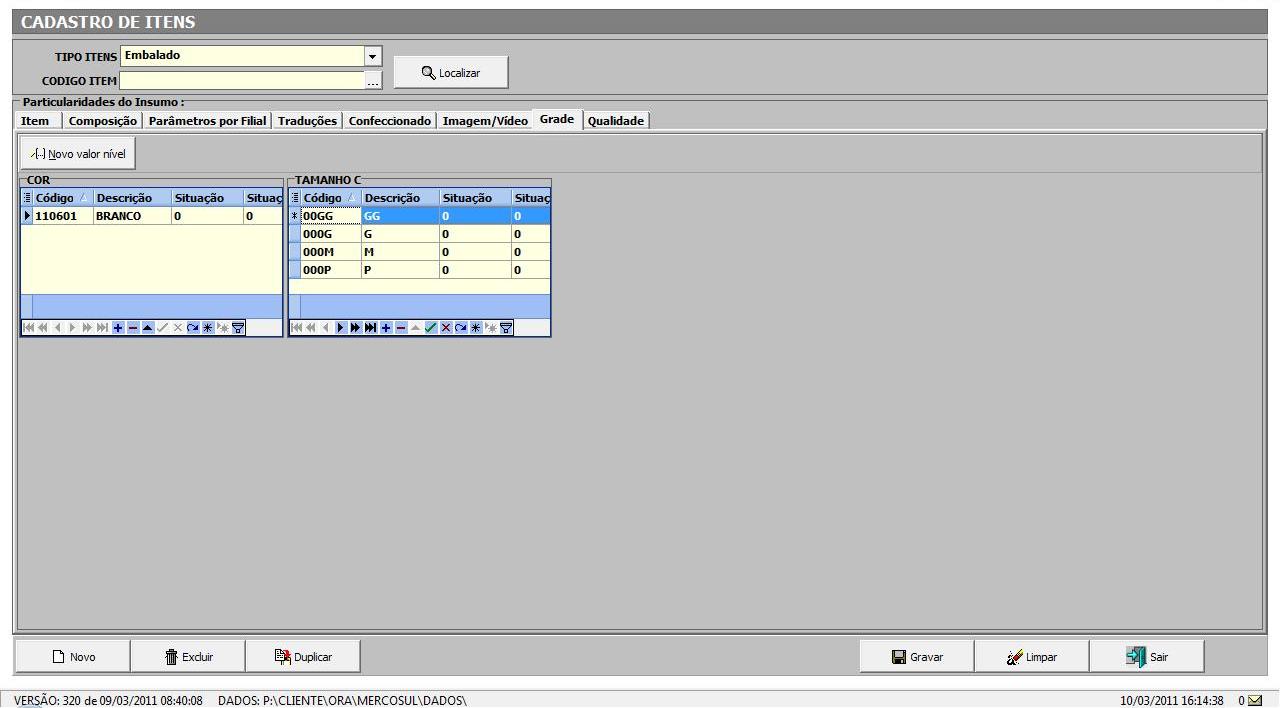The height and width of the screenshot is (708, 1280).
Task: Switch to the Qualidade tab
Action: coord(616,121)
